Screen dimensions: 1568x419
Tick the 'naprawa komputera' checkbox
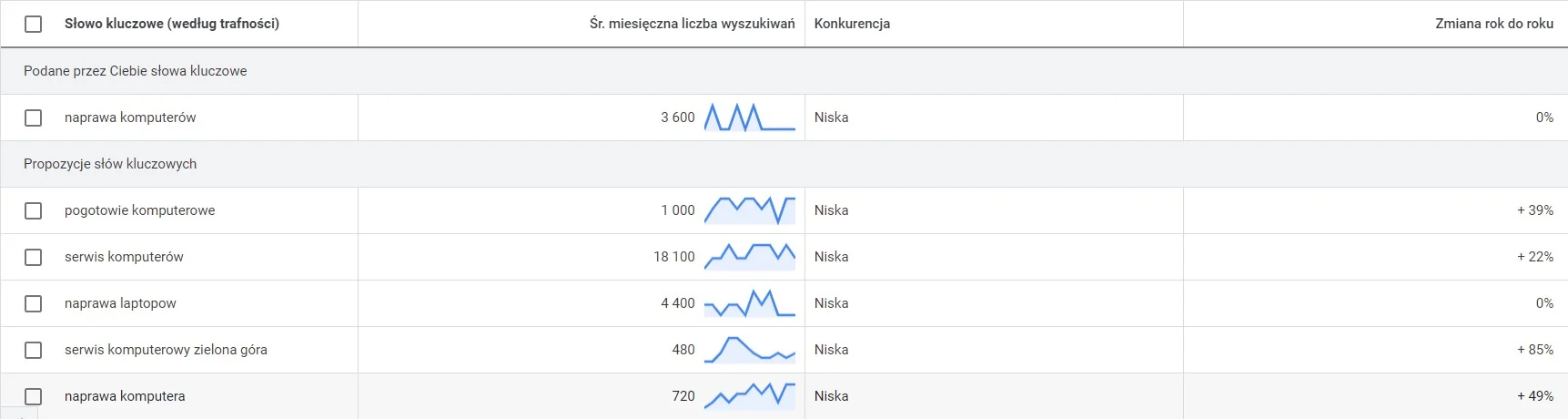pyautogui.click(x=33, y=396)
